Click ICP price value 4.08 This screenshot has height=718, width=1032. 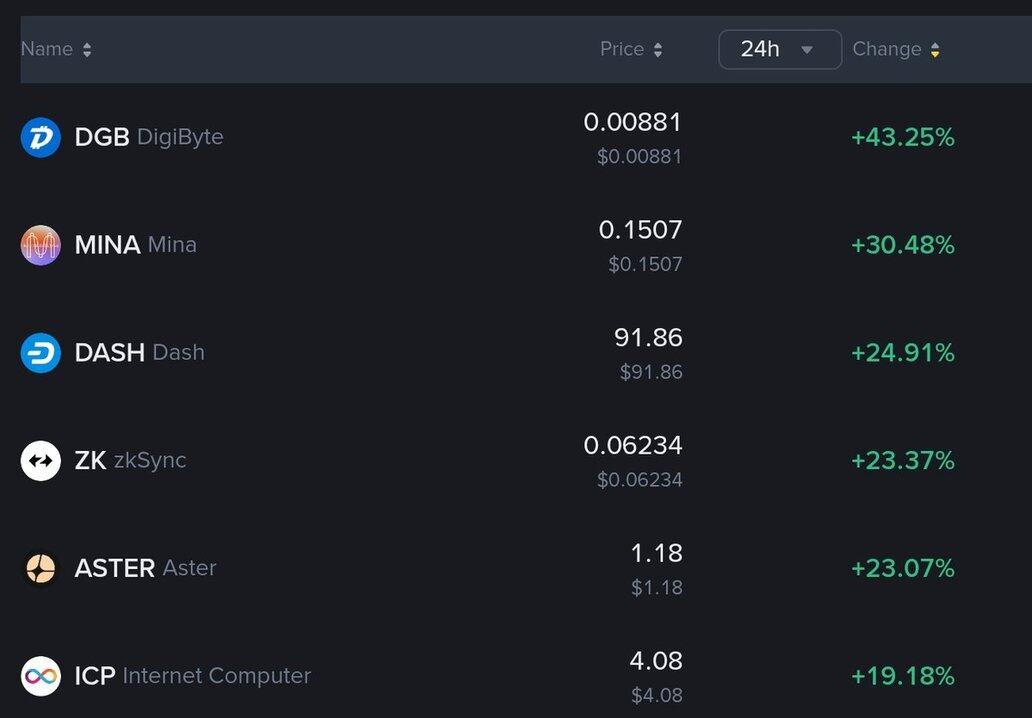tap(655, 661)
